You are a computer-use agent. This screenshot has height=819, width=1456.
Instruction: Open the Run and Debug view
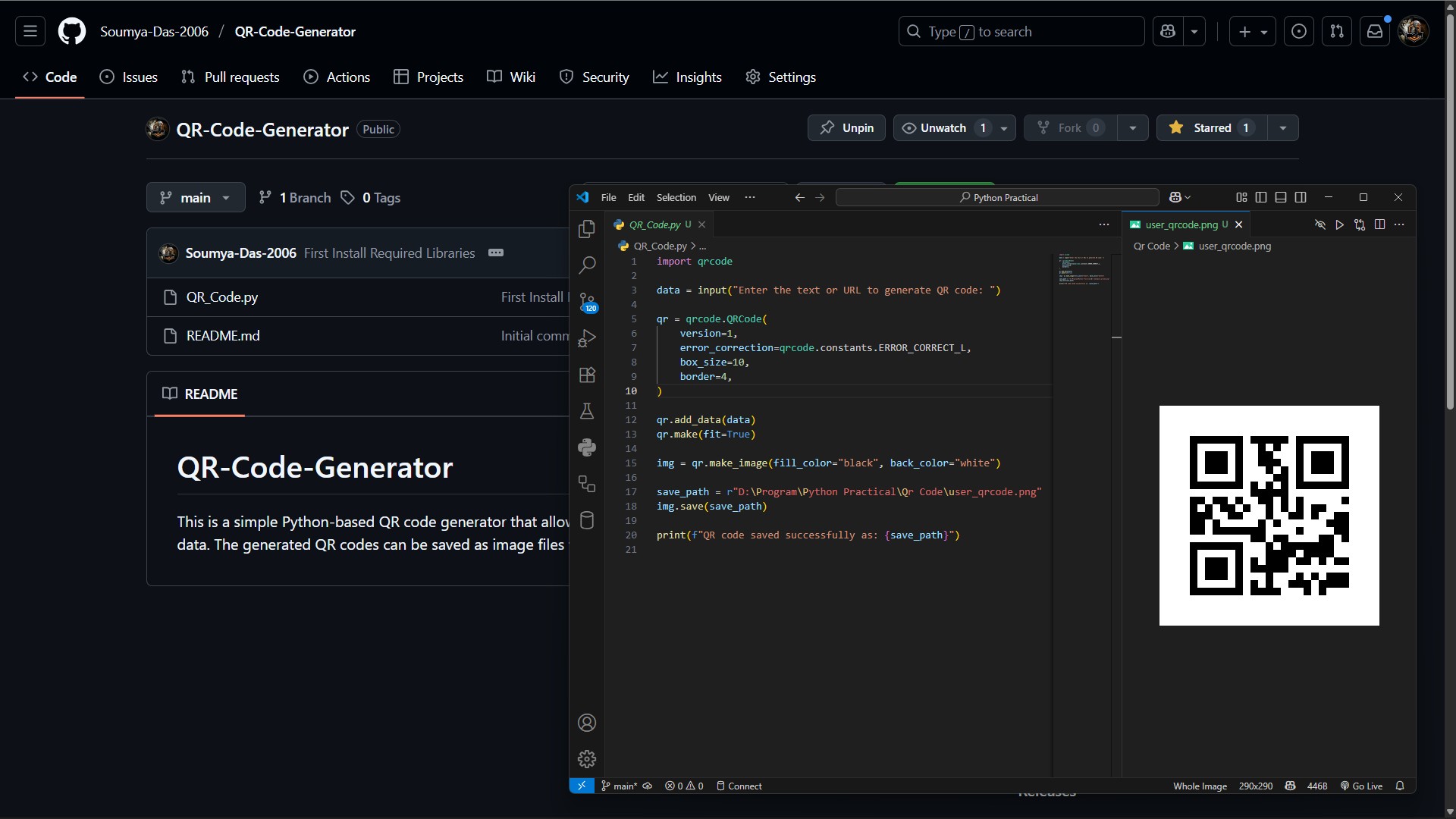click(587, 338)
